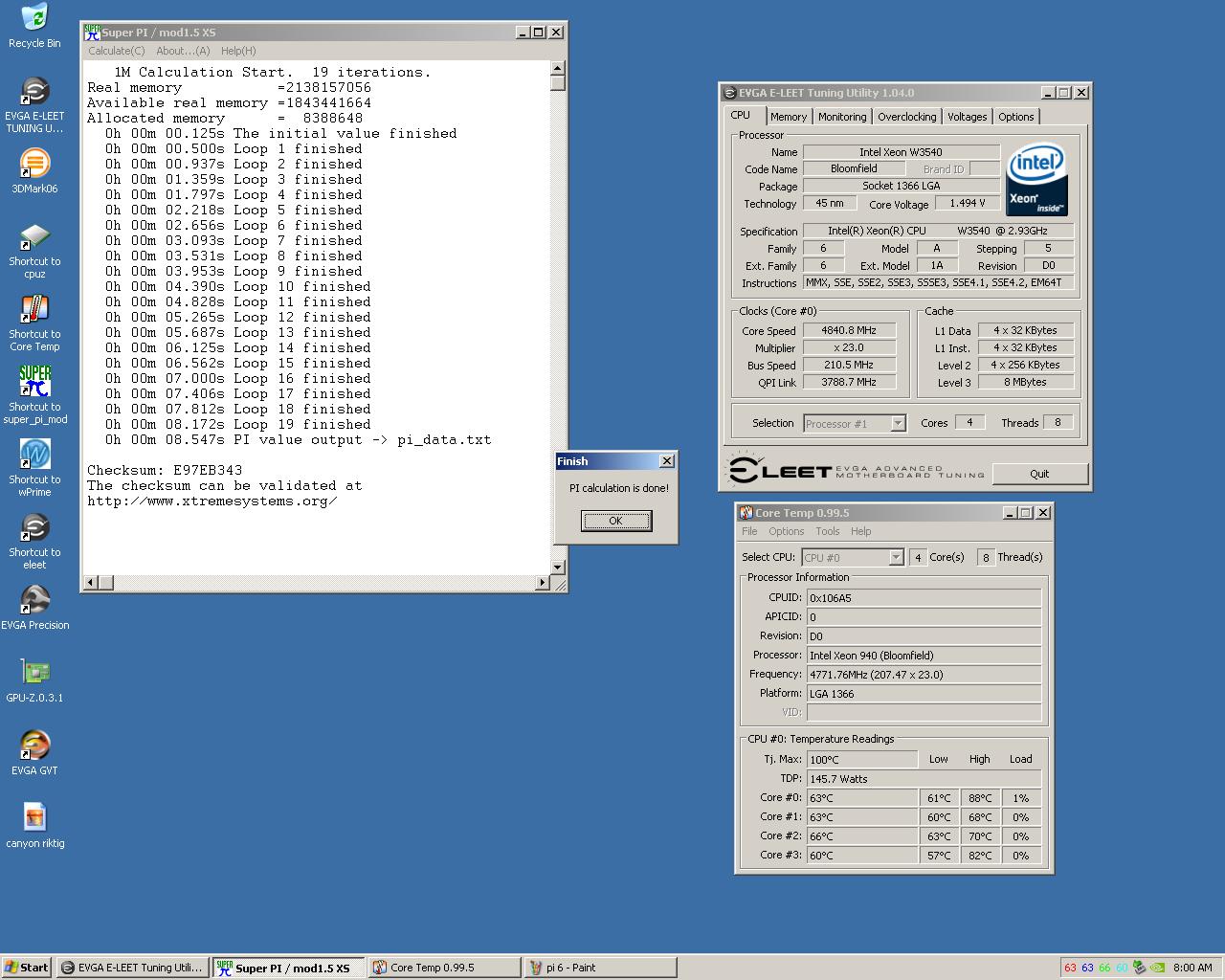
Task: Click the Checksum: E97EB343 line
Action: pyautogui.click(x=165, y=470)
